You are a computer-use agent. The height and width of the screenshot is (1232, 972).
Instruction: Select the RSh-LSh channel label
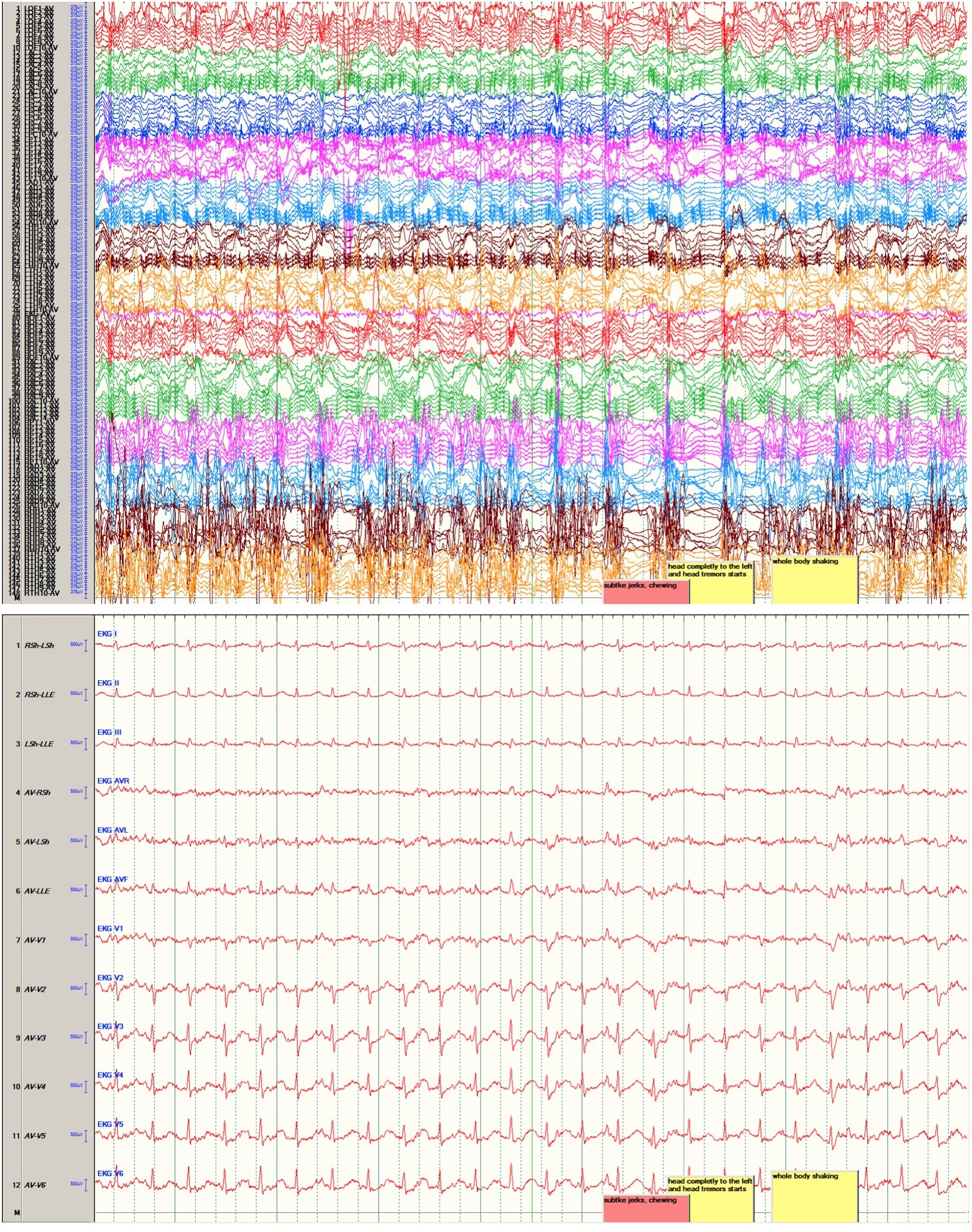[39, 645]
